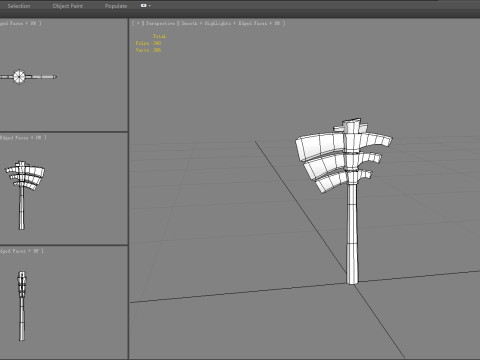Click the Perspective viewport name label

[160, 23]
